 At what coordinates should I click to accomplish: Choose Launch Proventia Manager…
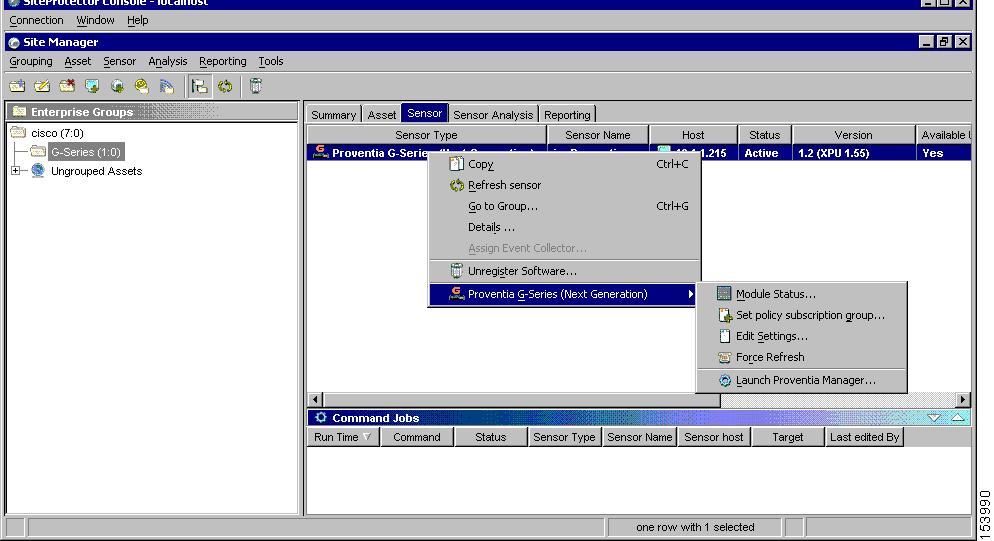(x=802, y=381)
